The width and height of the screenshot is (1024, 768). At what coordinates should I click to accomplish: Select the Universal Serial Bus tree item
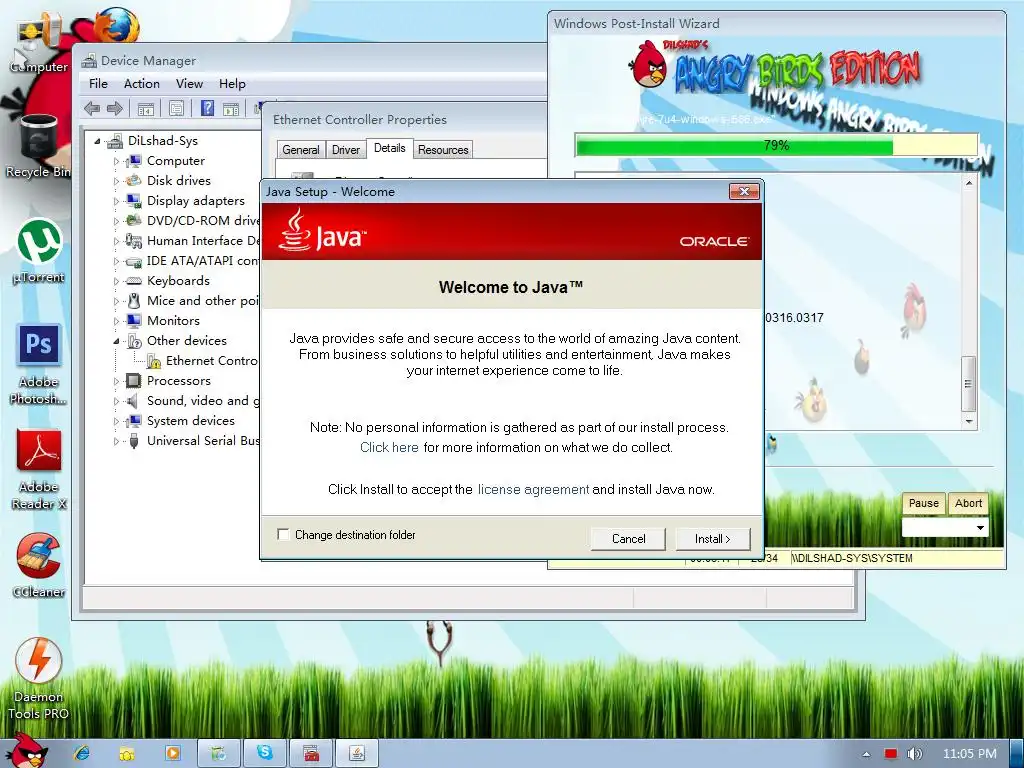tap(193, 441)
